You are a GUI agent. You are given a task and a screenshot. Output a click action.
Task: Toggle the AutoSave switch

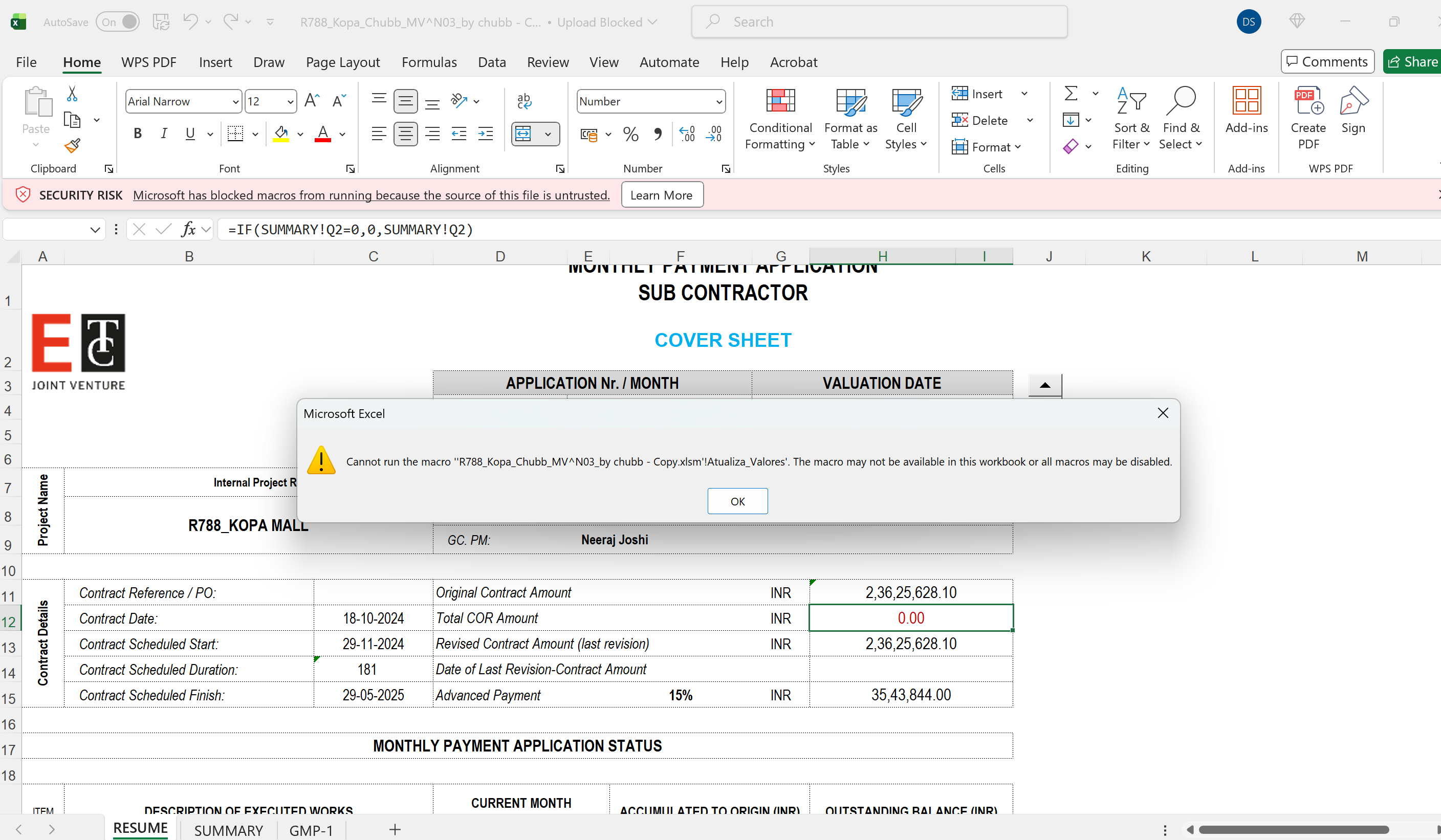(x=118, y=21)
